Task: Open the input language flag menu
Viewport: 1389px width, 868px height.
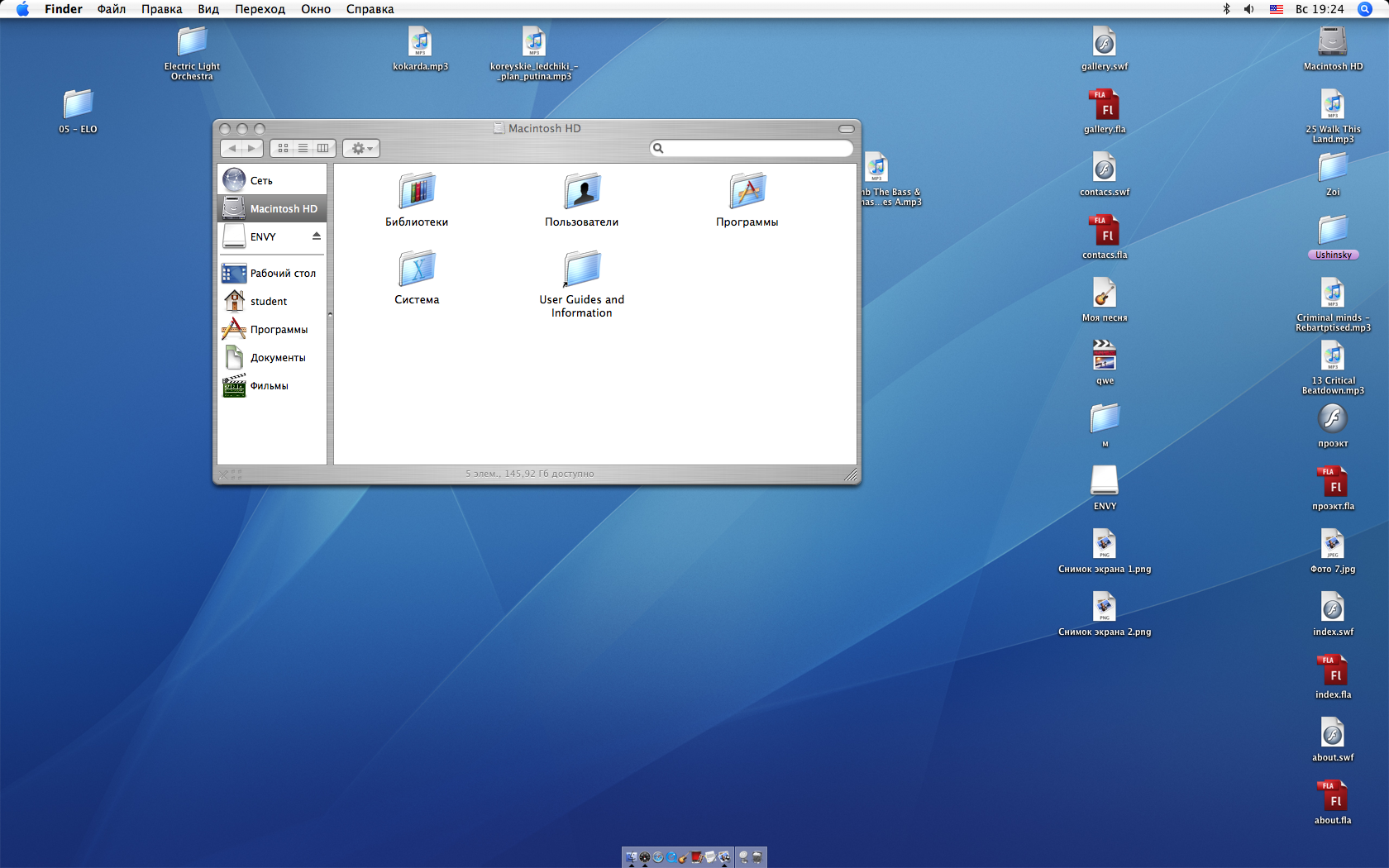Action: click(x=1277, y=9)
